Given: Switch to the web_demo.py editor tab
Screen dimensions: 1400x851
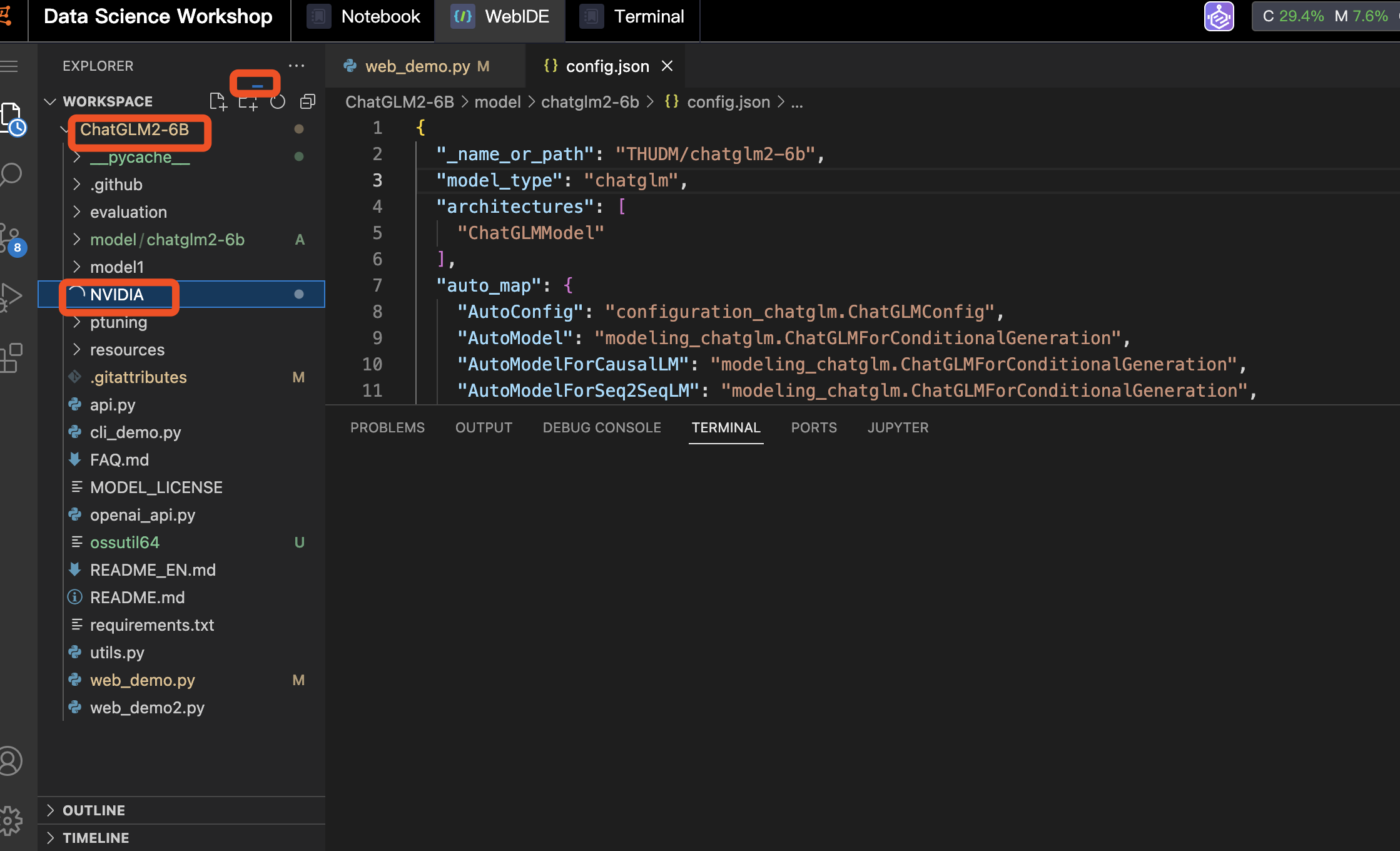Looking at the screenshot, I should coord(417,66).
